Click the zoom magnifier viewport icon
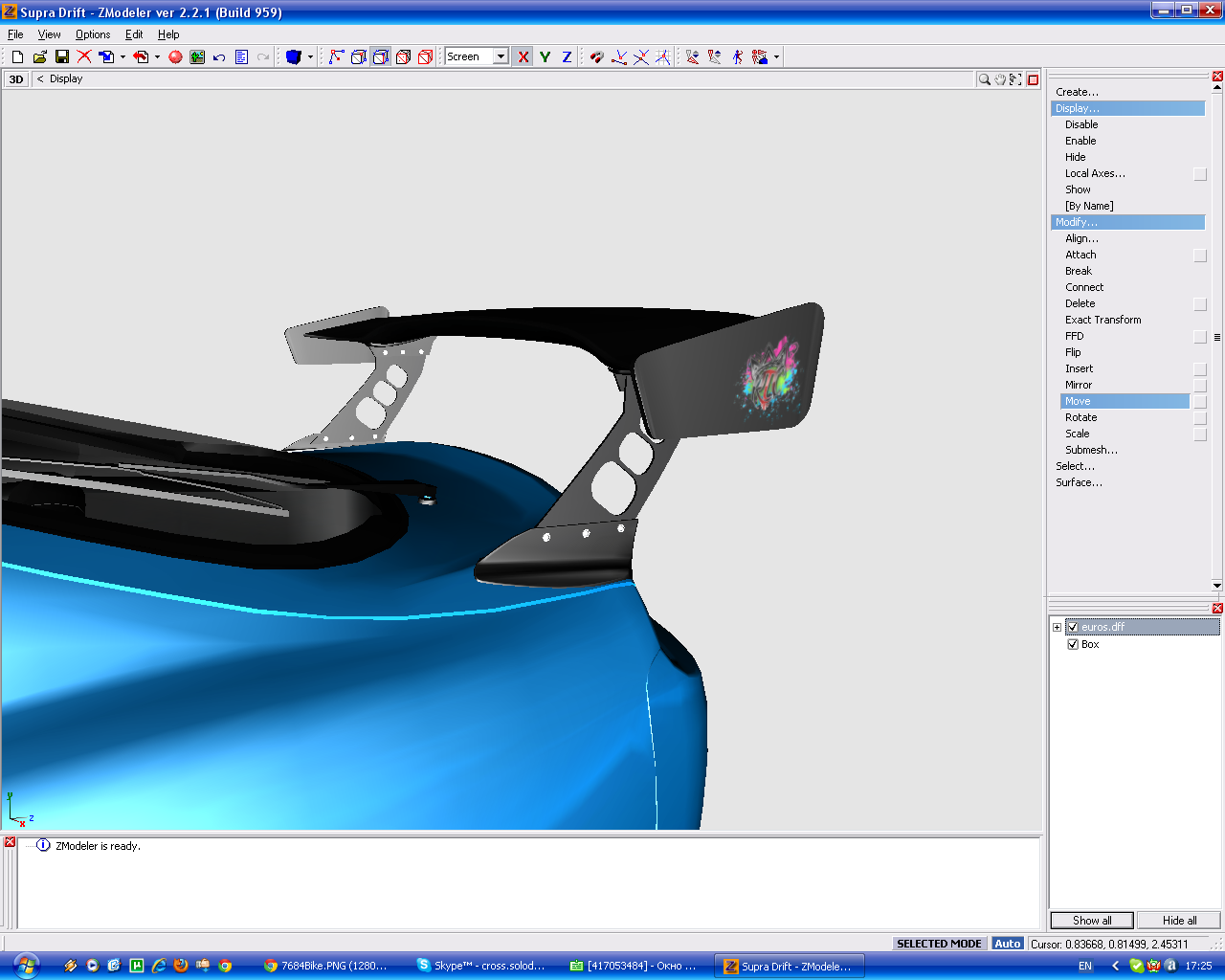1225x980 pixels. [x=984, y=79]
